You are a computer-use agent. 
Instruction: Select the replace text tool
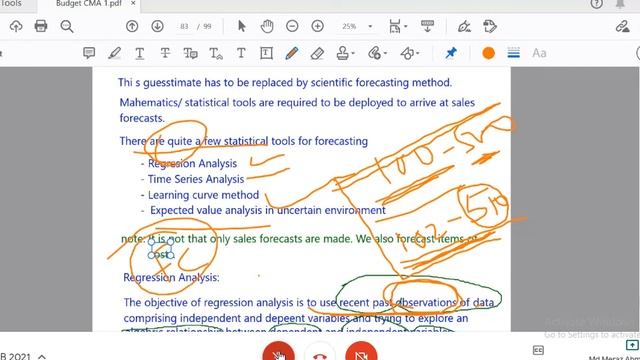[x=190, y=53]
